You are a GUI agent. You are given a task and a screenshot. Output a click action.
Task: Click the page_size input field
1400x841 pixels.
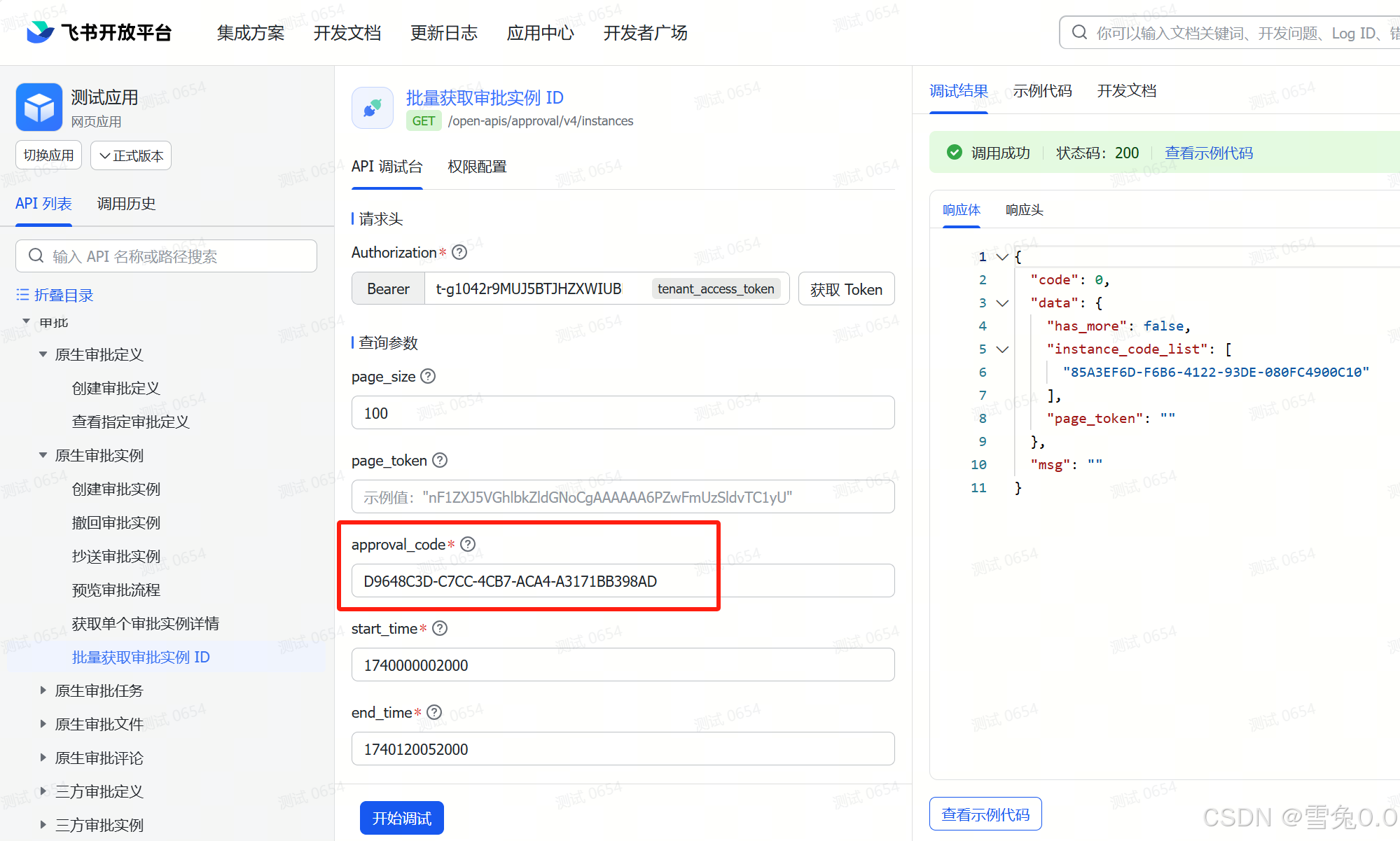tap(623, 413)
